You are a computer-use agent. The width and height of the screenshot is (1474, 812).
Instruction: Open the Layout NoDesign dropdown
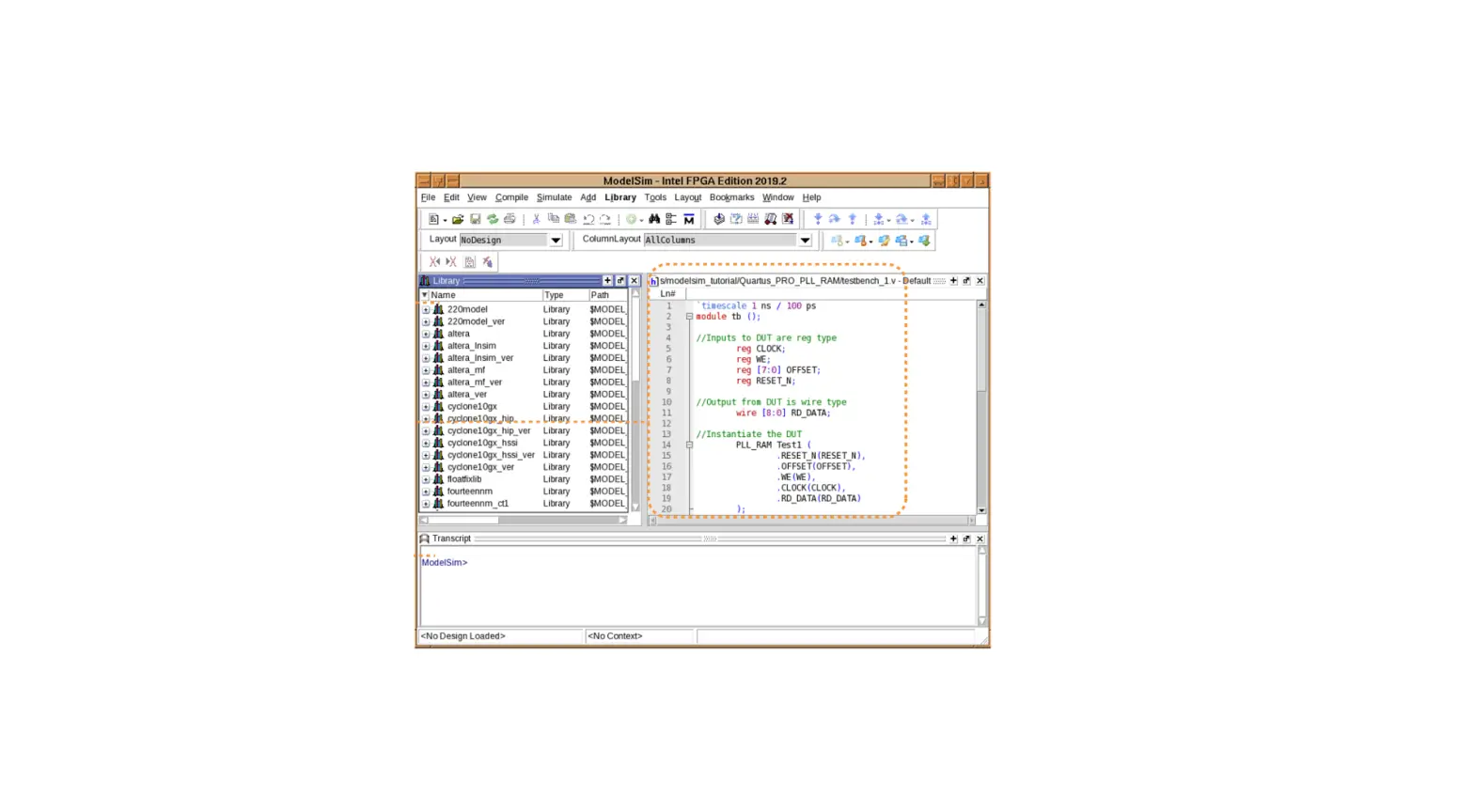click(556, 241)
